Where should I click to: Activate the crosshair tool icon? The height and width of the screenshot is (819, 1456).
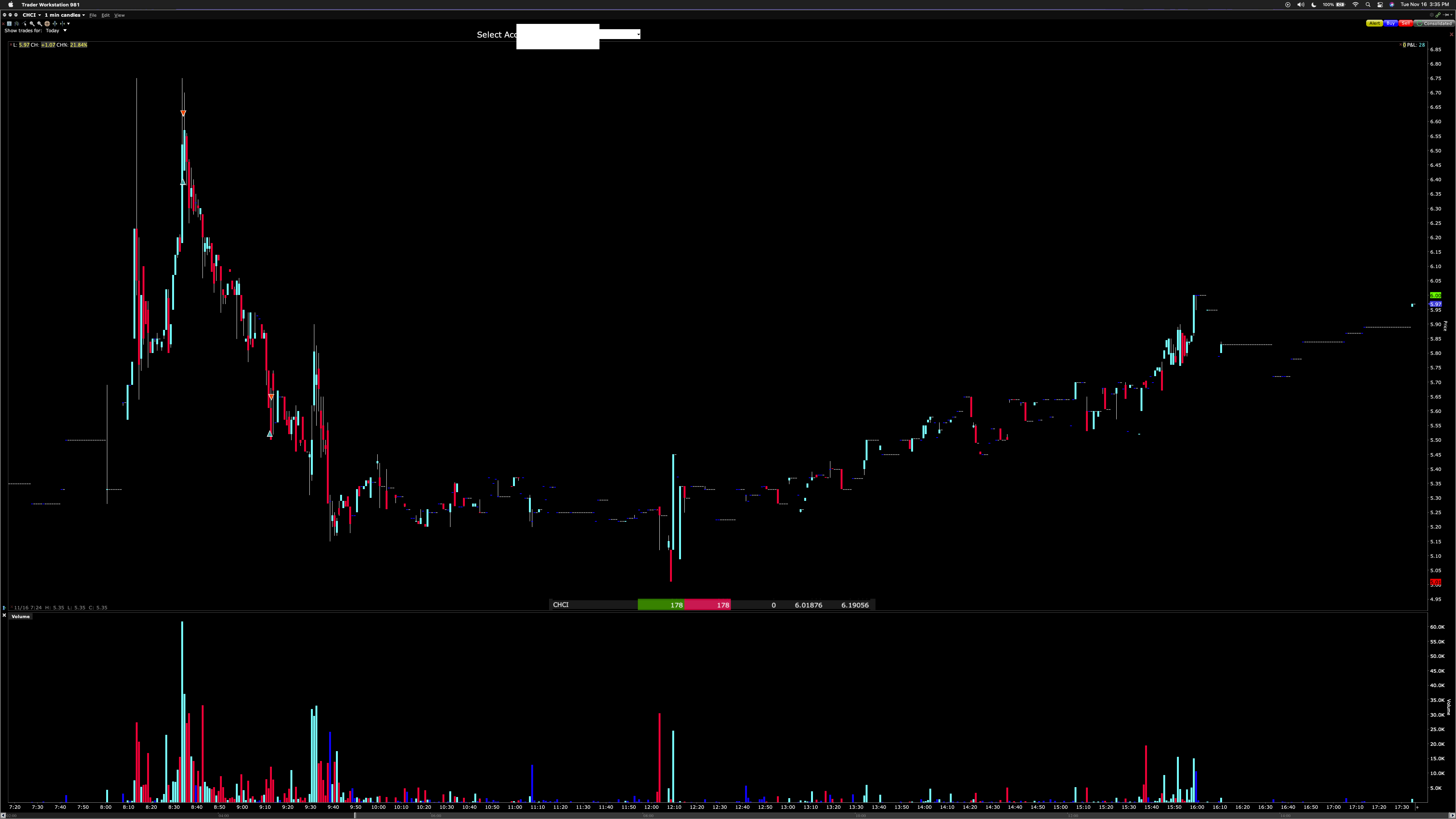click(47, 24)
